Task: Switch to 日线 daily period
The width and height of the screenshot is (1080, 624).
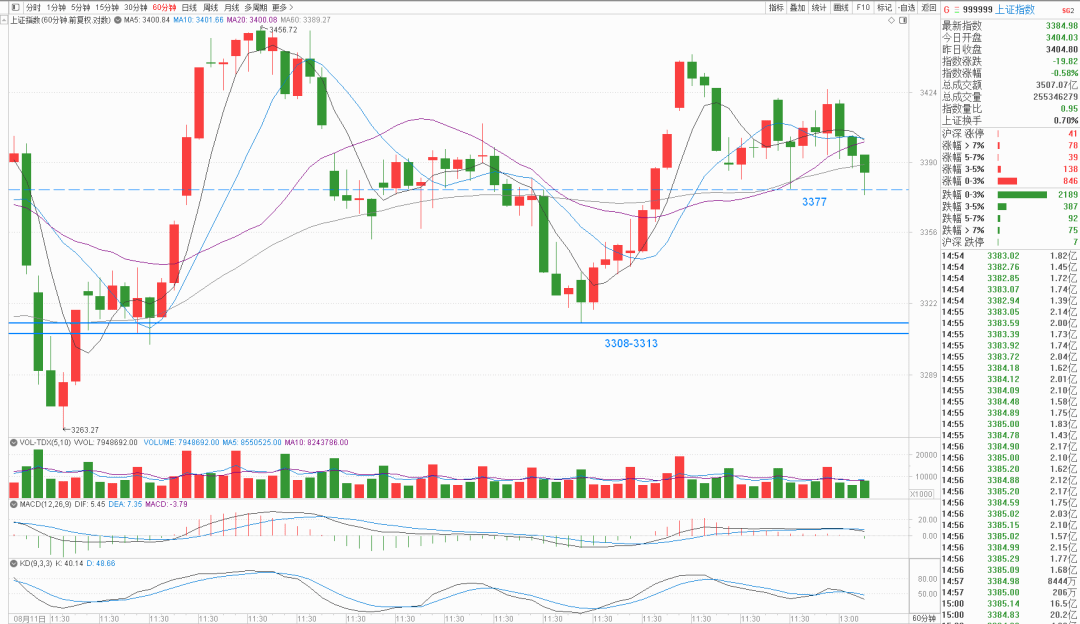Action: [189, 8]
